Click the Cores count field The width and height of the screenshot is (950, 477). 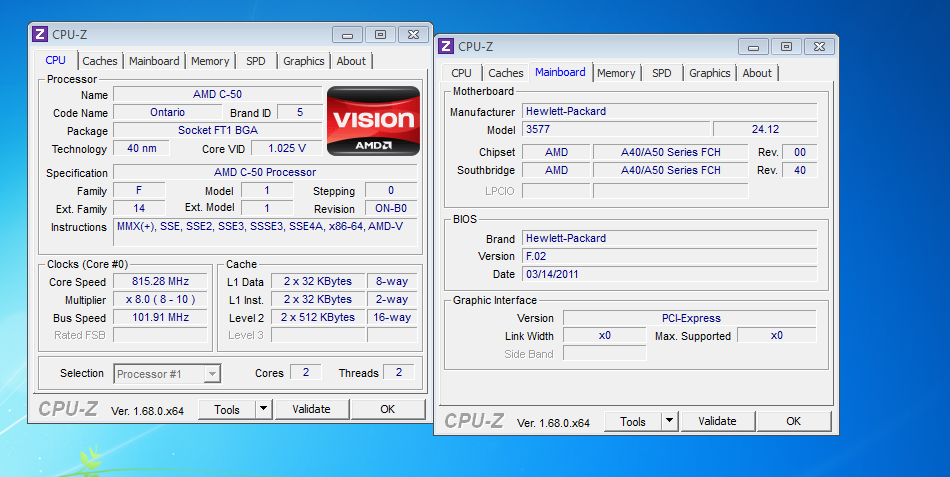(306, 372)
